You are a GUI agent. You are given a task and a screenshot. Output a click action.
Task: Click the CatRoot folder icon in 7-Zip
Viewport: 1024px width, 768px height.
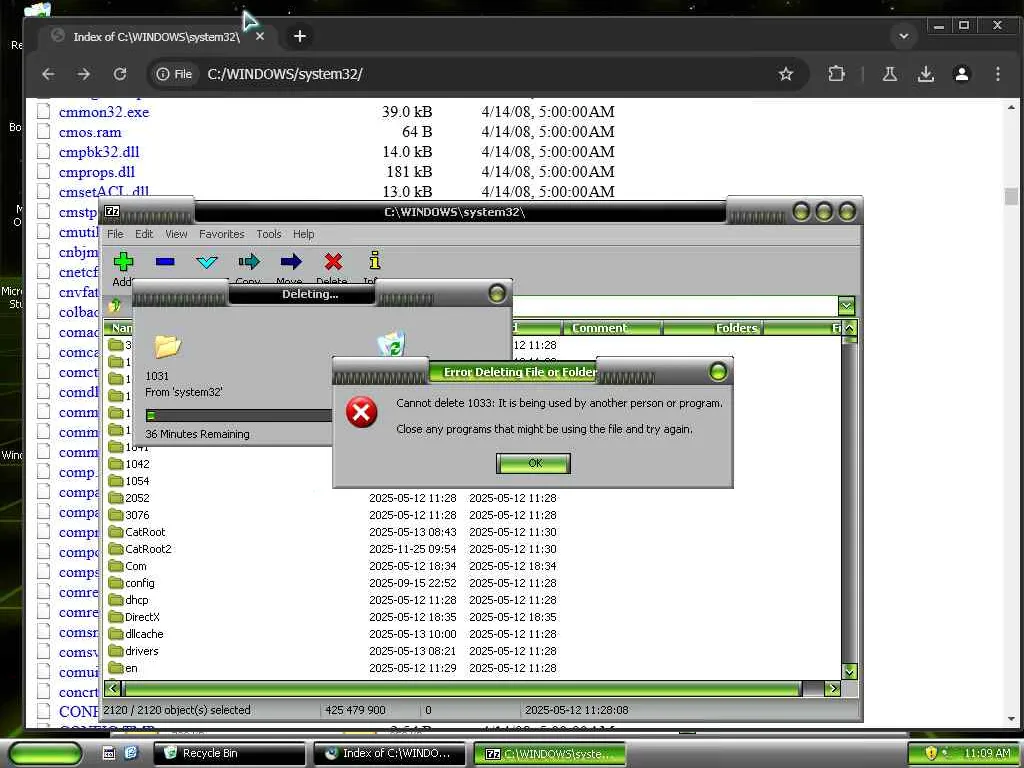click(x=116, y=532)
